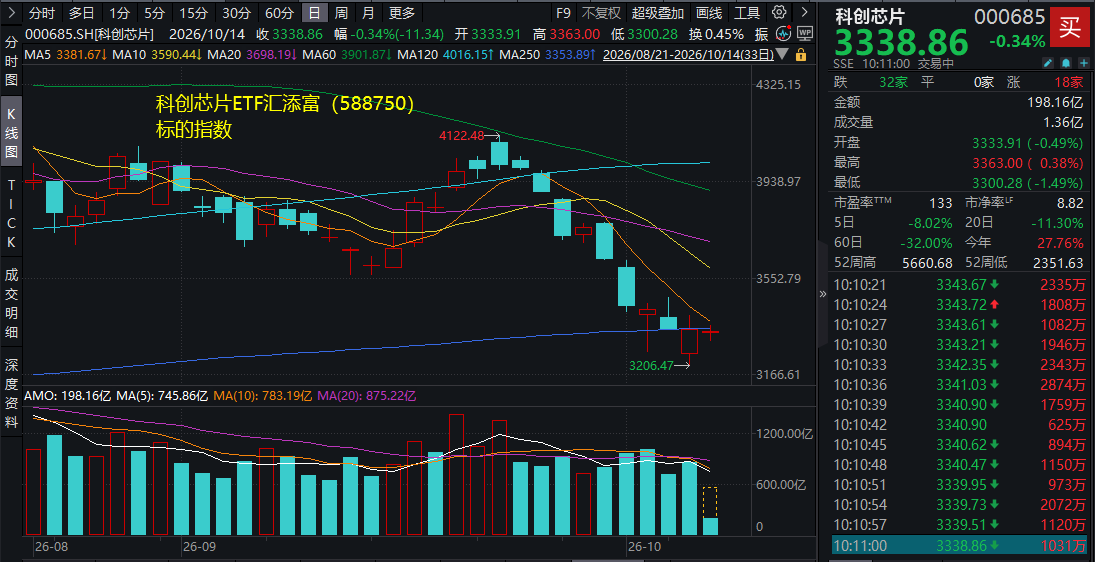
Task: Select the 30分 period
Action: (236, 13)
